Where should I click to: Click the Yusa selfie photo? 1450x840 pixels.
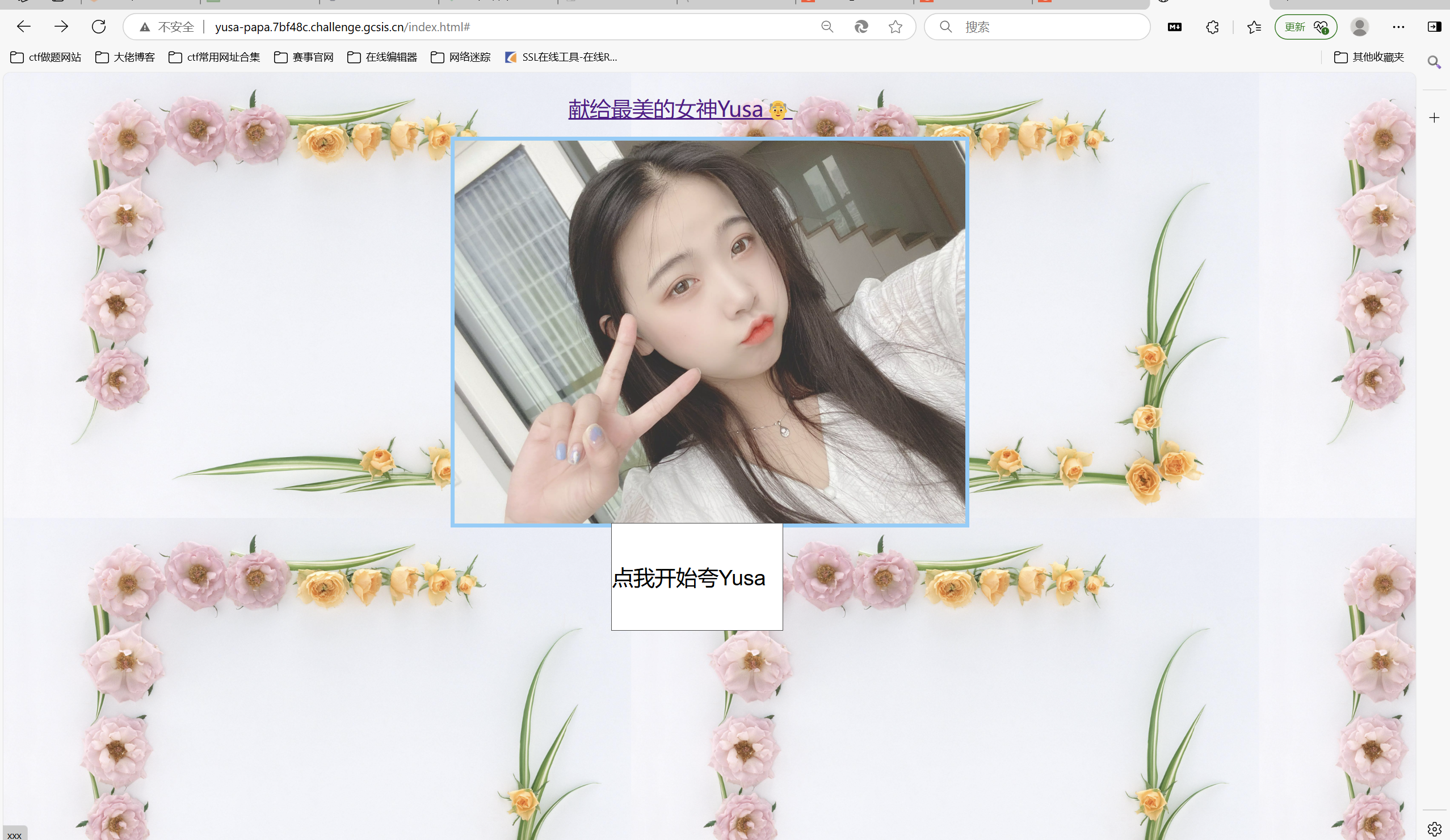(709, 332)
